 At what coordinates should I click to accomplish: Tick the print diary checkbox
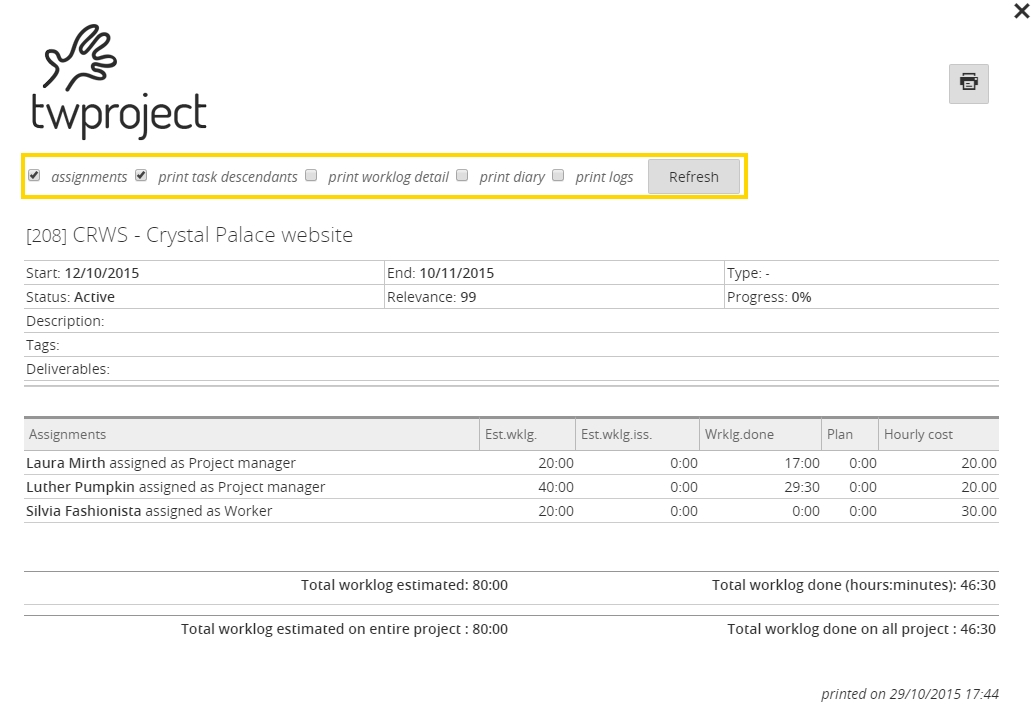click(x=462, y=175)
